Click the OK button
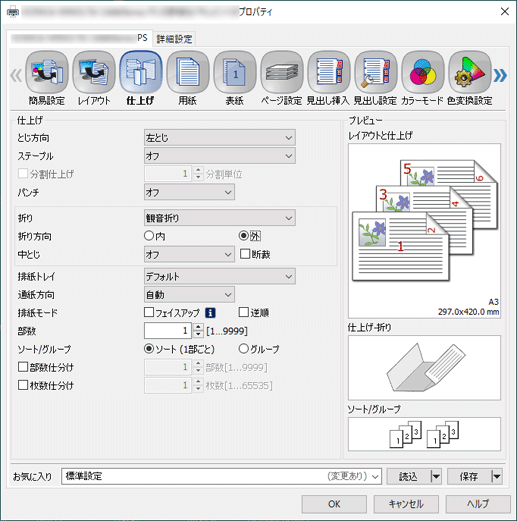The width and height of the screenshot is (517, 521). tap(334, 504)
